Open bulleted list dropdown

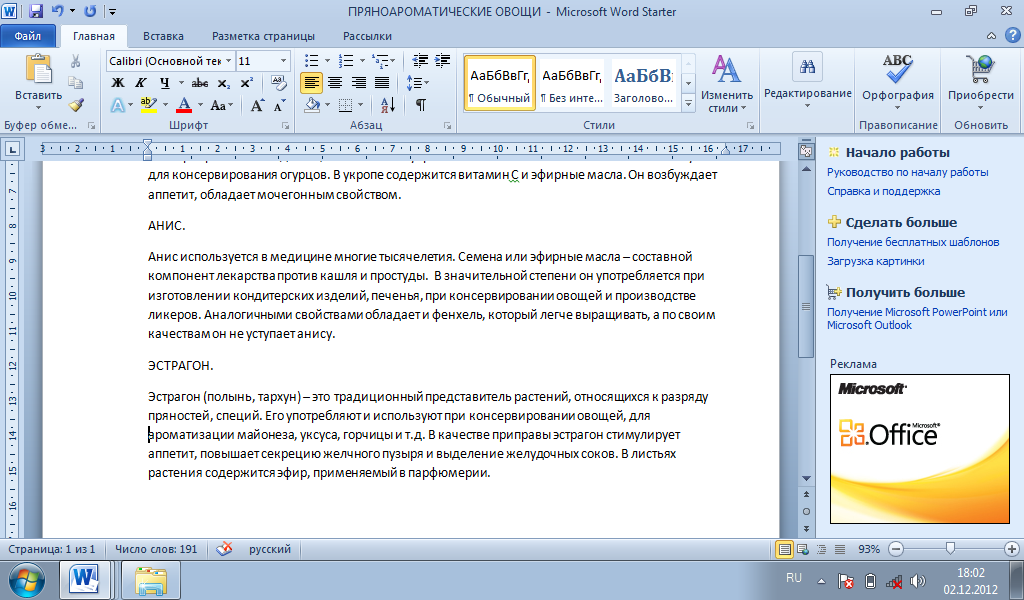[327, 61]
